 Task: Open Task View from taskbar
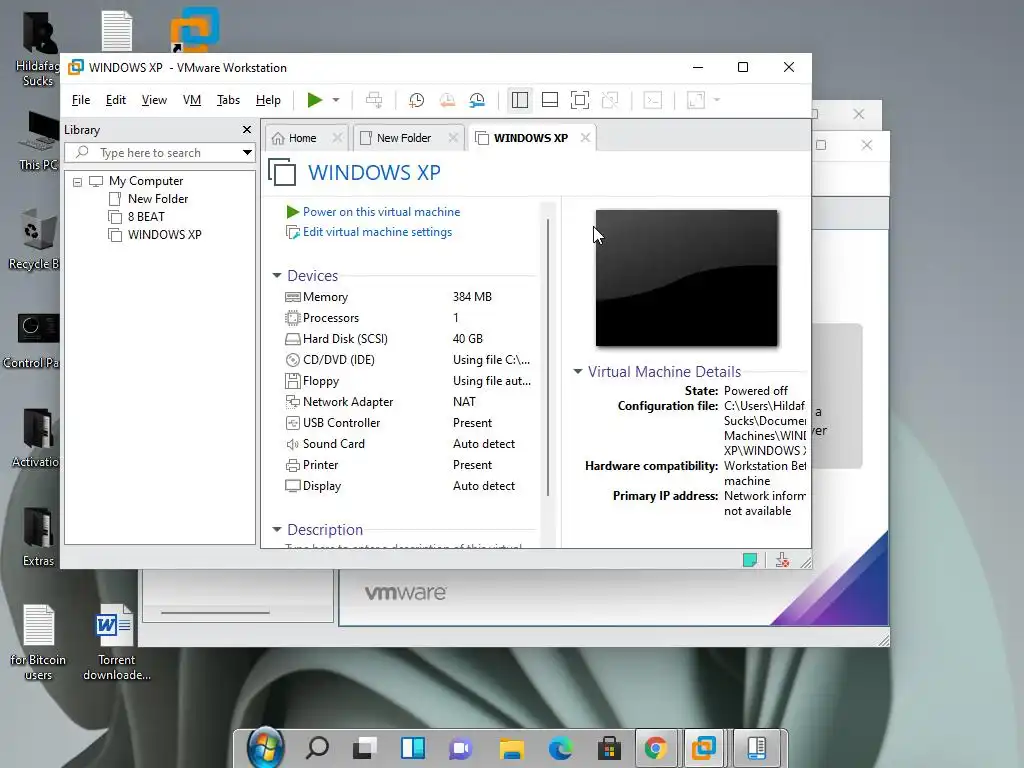point(365,748)
